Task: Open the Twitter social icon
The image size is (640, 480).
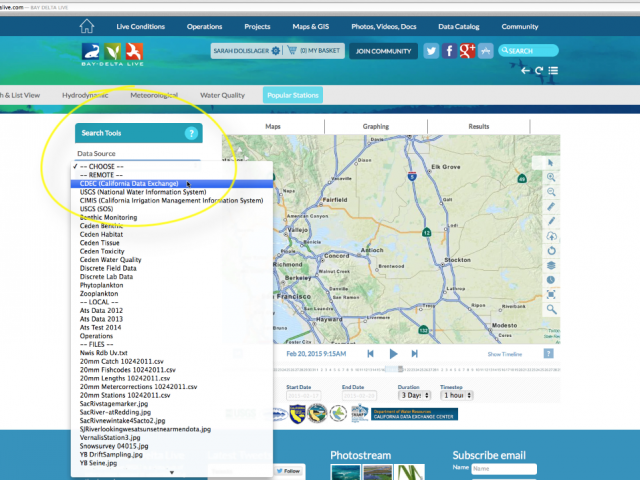Action: (x=431, y=51)
